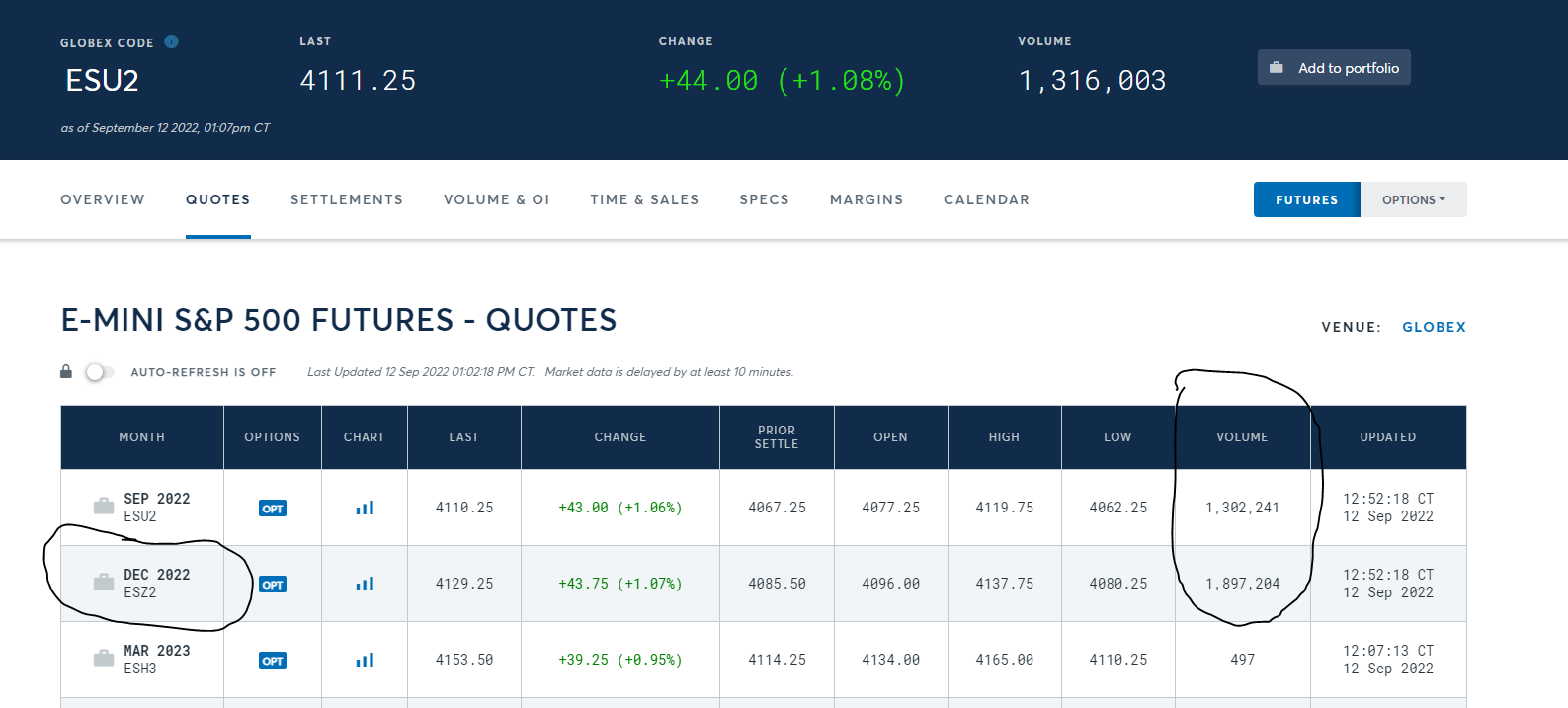1568x708 pixels.
Task: Click the Updated column header
Action: click(x=1388, y=437)
